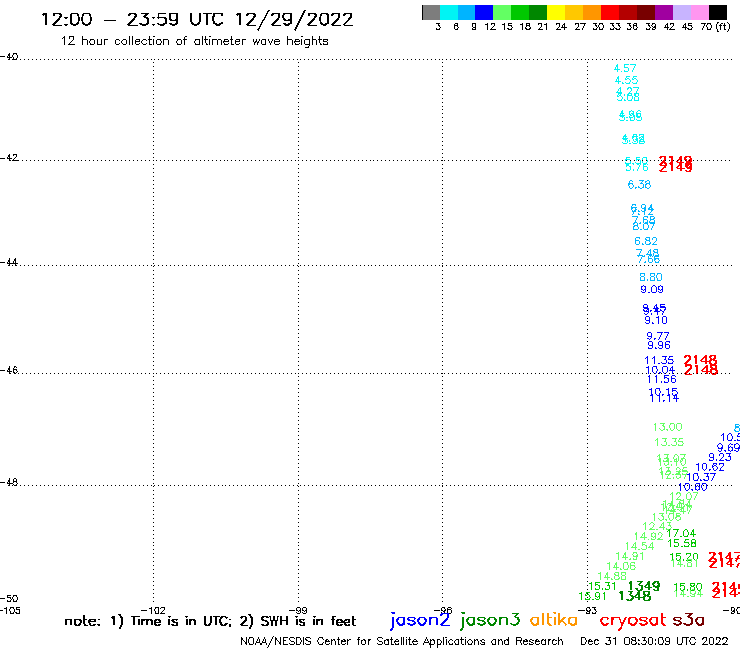
Task: Select the 15.31 wave height reading
Action: (x=602, y=586)
